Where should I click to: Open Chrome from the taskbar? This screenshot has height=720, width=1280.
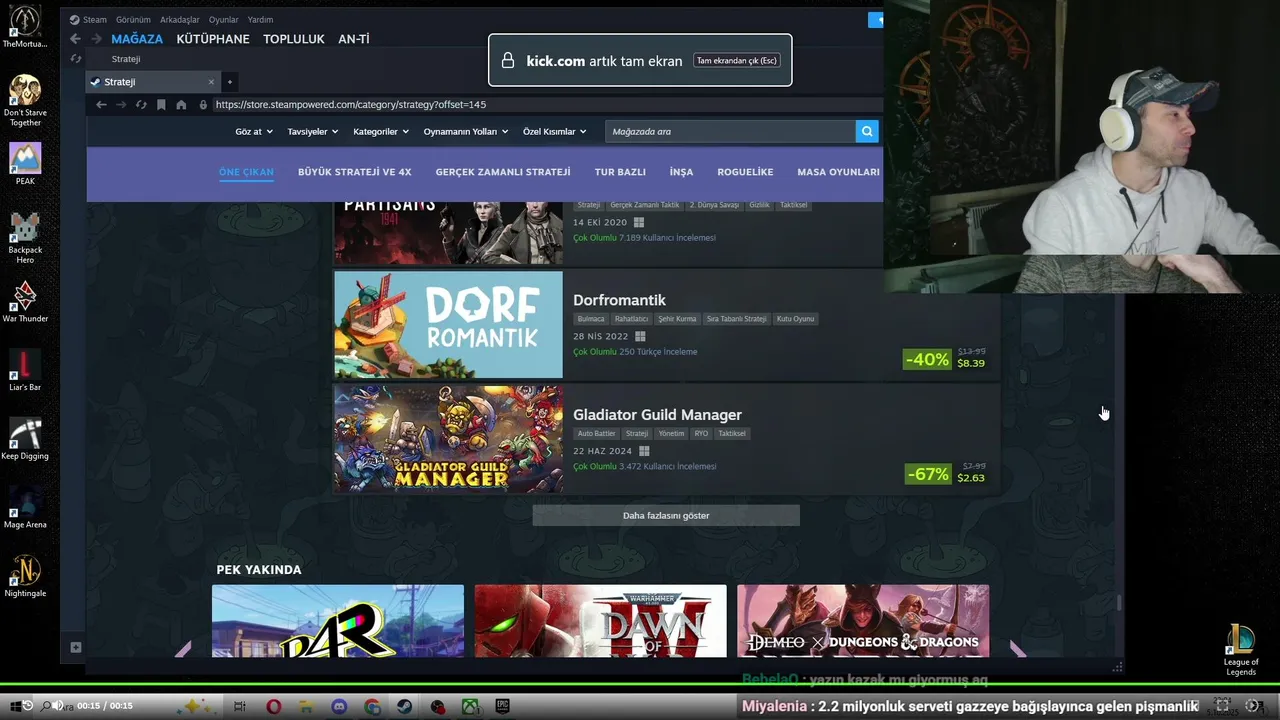(372, 706)
